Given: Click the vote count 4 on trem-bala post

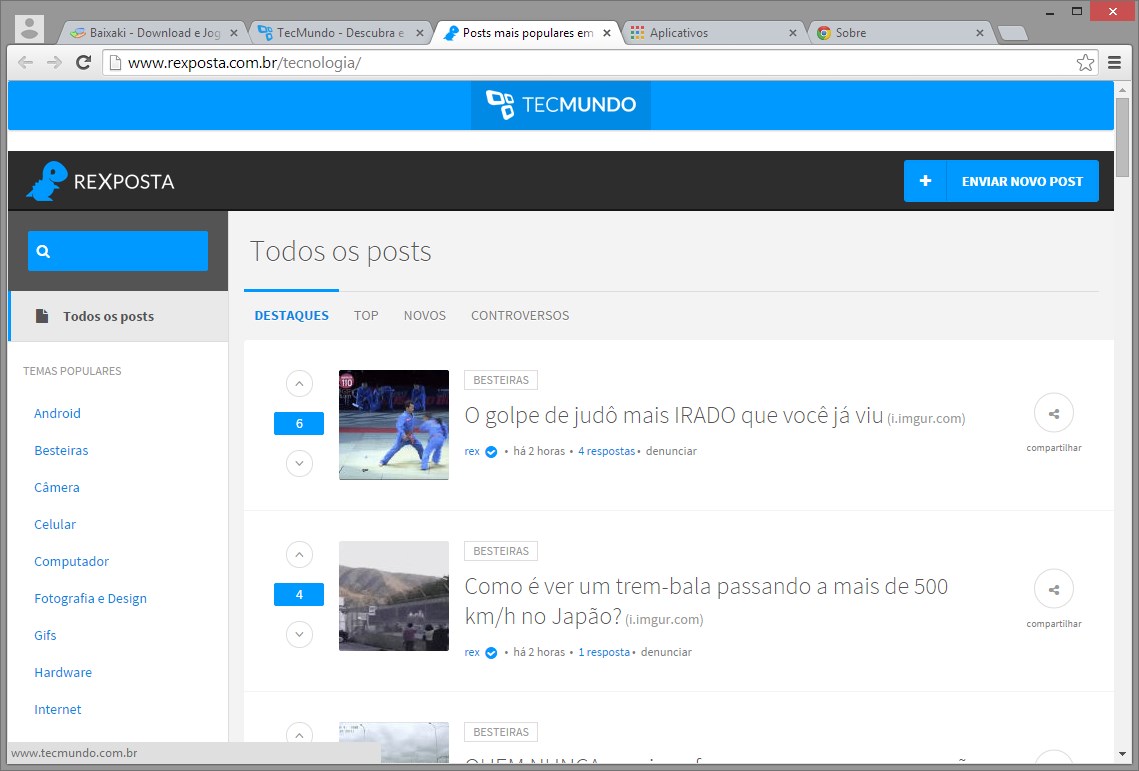Looking at the screenshot, I should [x=299, y=595].
